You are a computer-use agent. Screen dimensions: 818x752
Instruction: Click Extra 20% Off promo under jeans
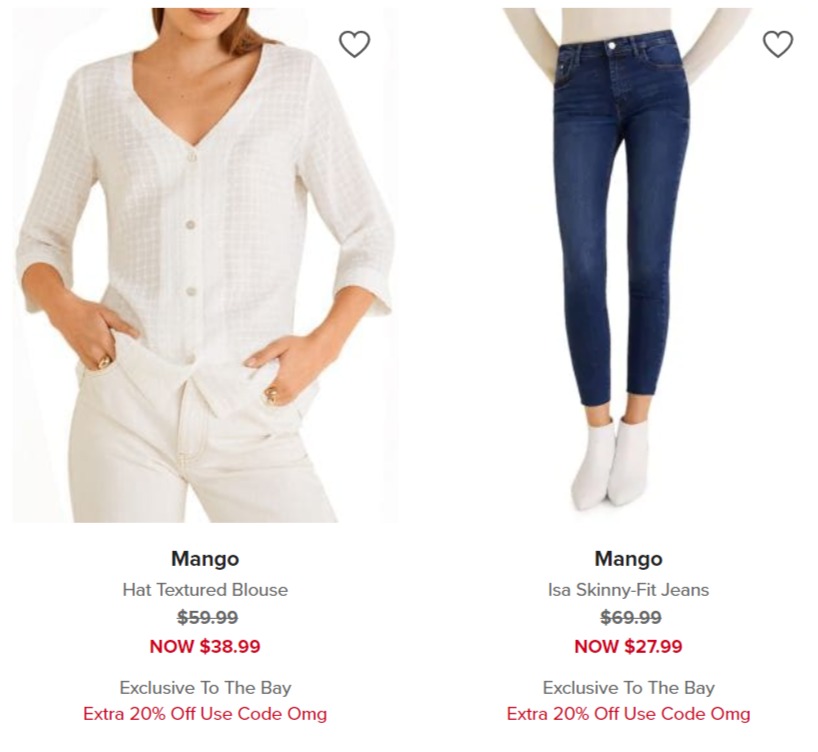(x=628, y=713)
